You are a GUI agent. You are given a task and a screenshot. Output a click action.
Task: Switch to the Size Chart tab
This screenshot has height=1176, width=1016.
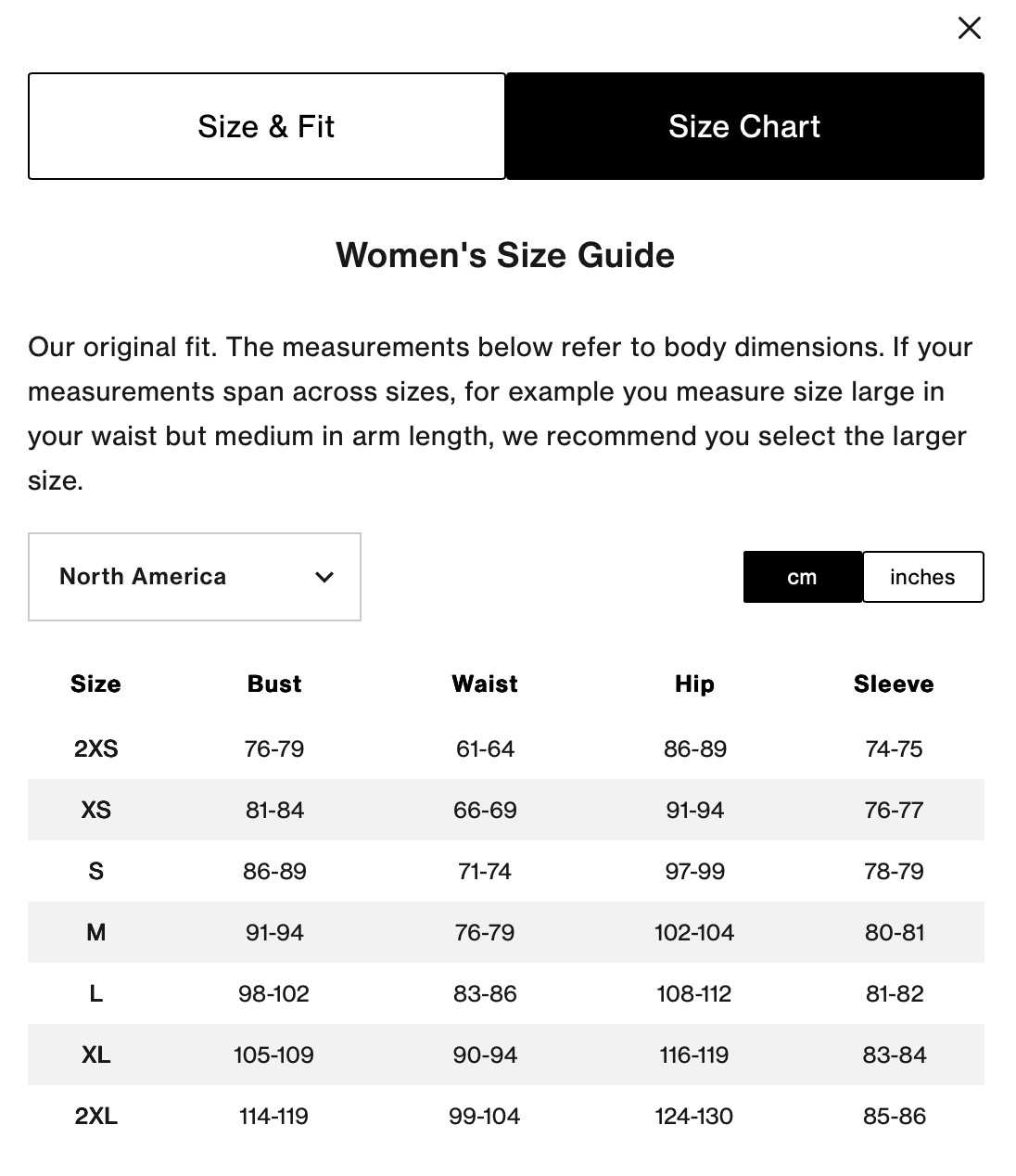[x=744, y=125]
